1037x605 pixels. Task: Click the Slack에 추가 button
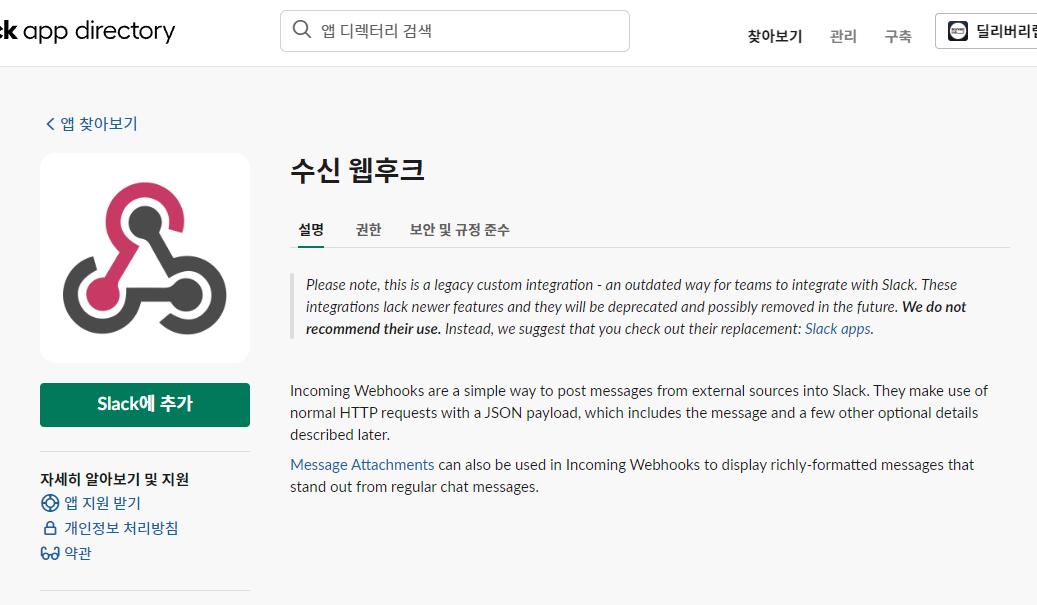coord(145,405)
